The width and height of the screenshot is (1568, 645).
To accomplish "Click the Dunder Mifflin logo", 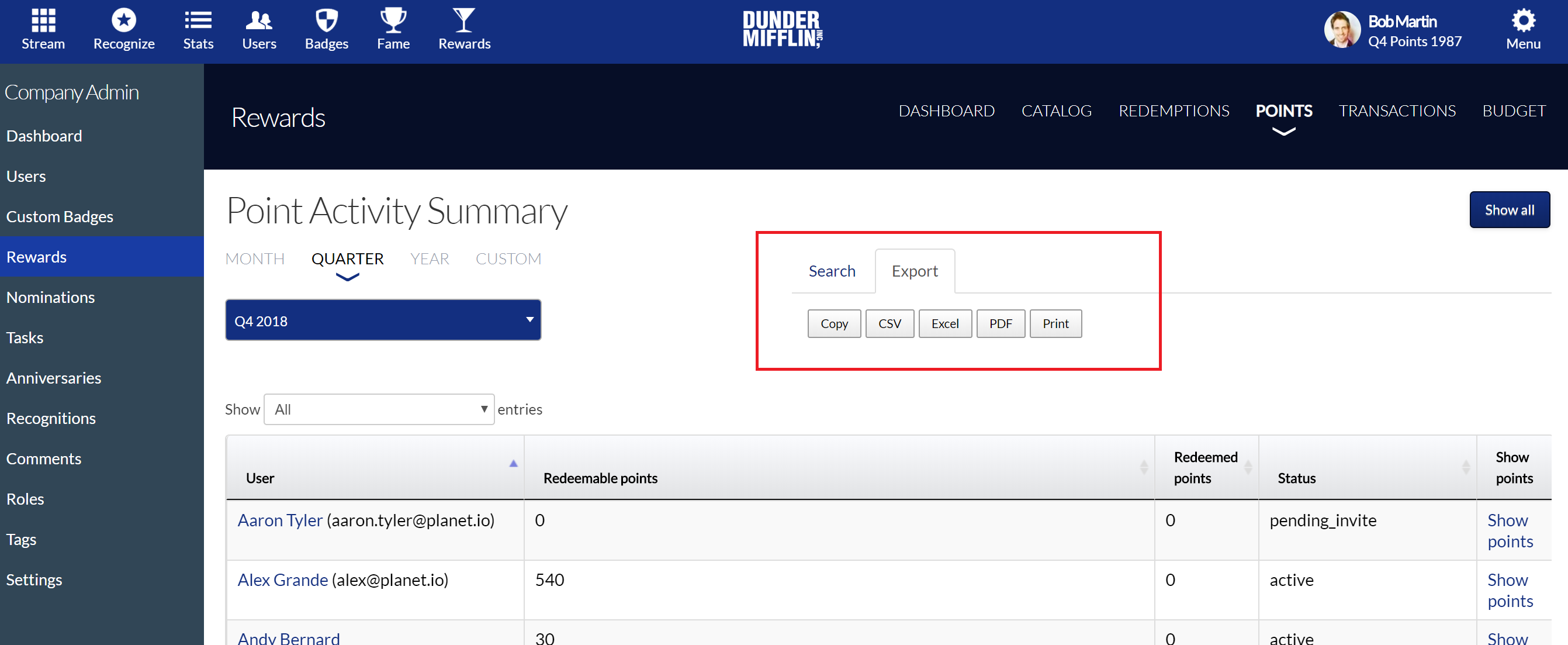I will (782, 29).
